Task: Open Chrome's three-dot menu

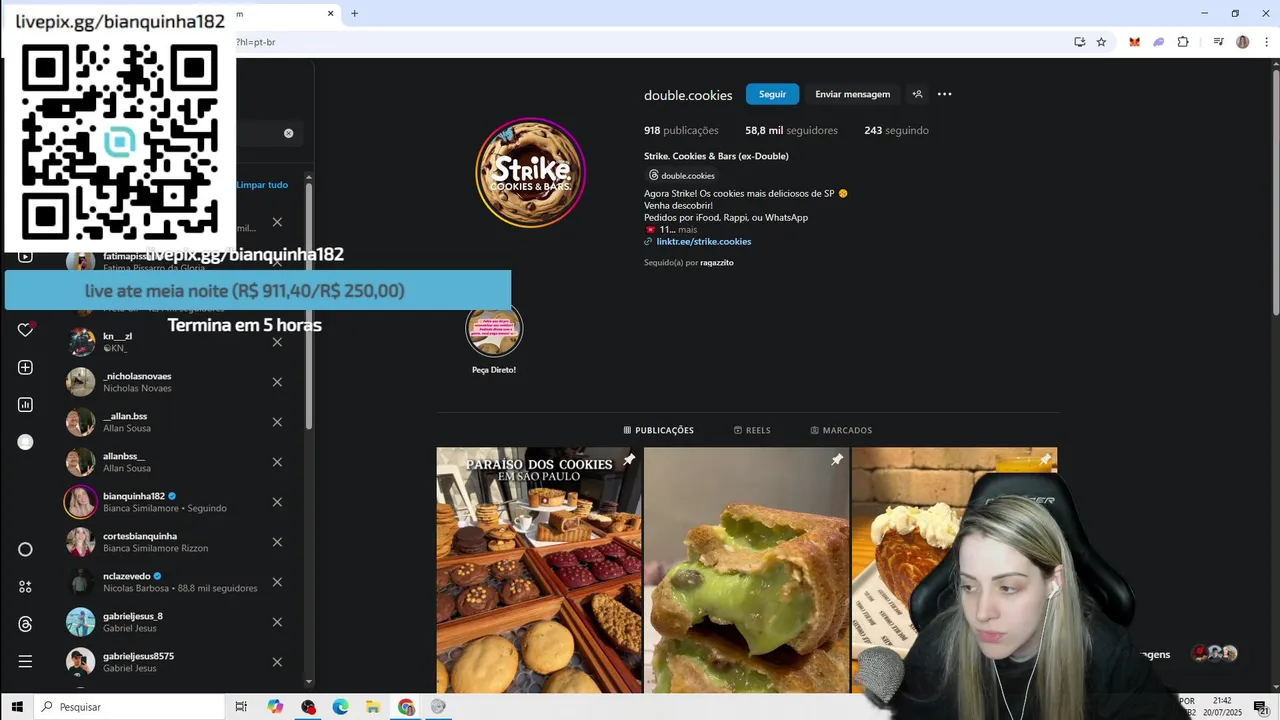Action: point(1266,42)
